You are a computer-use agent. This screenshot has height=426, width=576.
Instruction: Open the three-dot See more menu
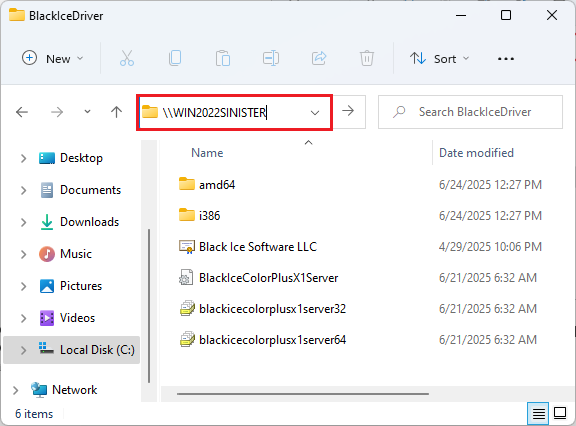(x=505, y=59)
